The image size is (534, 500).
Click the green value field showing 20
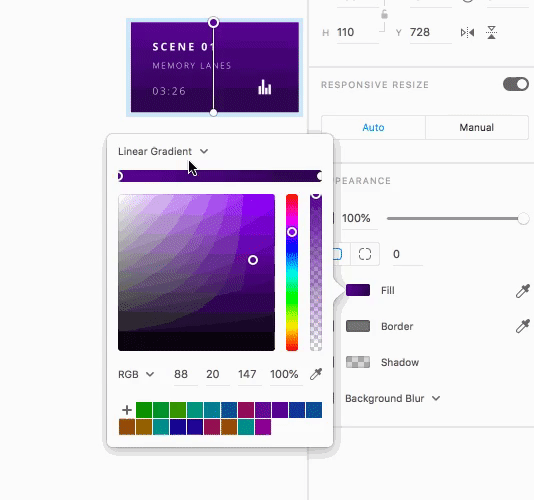217,374
